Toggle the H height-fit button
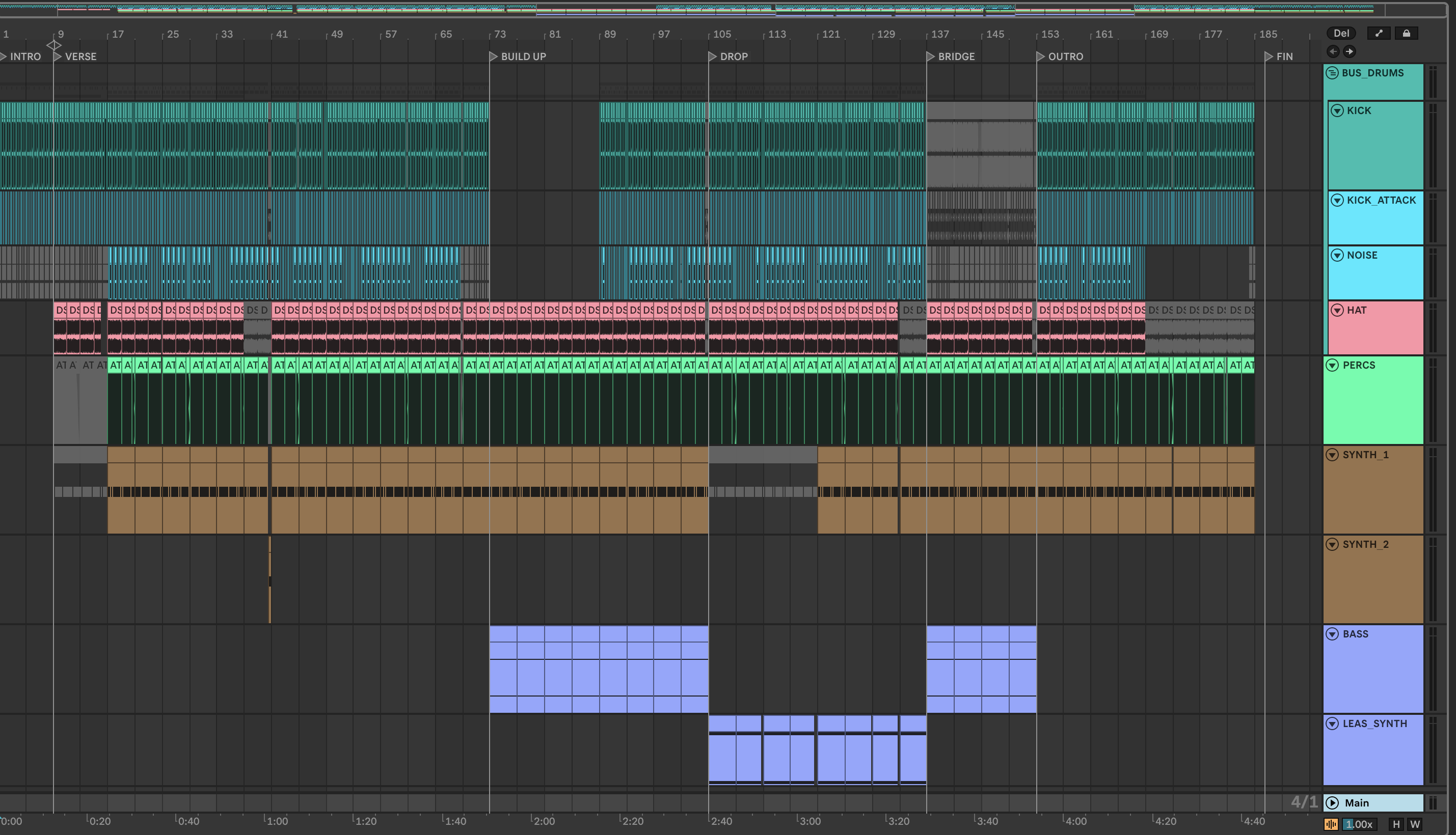 [x=1396, y=825]
